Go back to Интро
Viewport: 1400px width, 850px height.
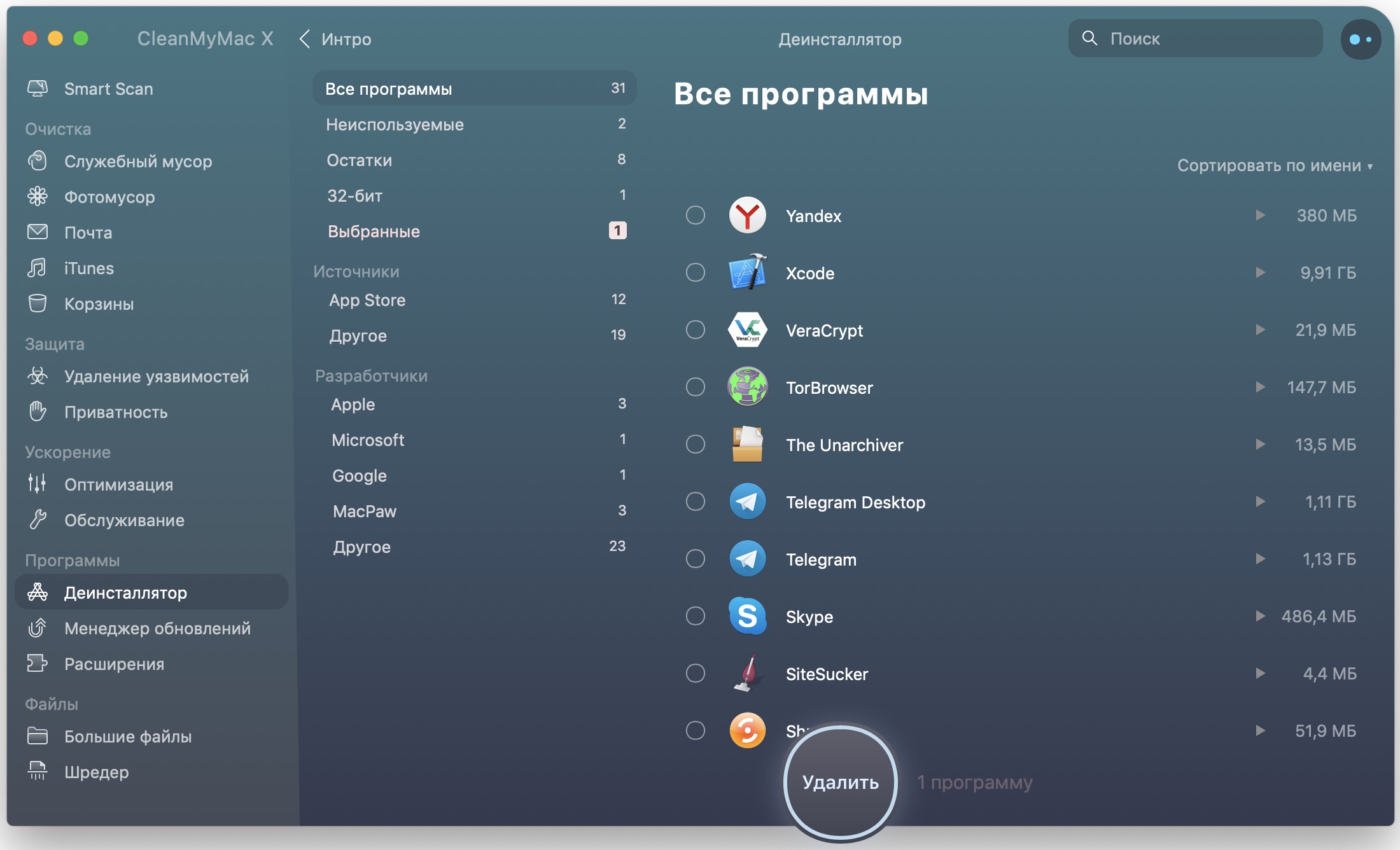tap(335, 39)
